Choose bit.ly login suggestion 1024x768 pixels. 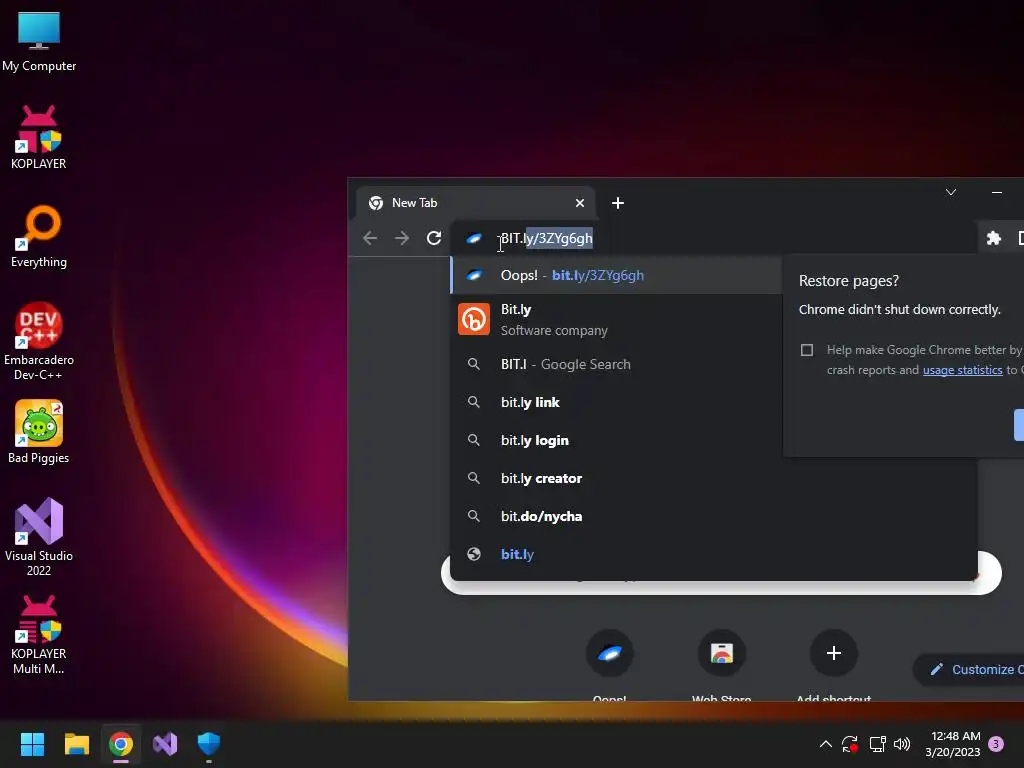616,440
